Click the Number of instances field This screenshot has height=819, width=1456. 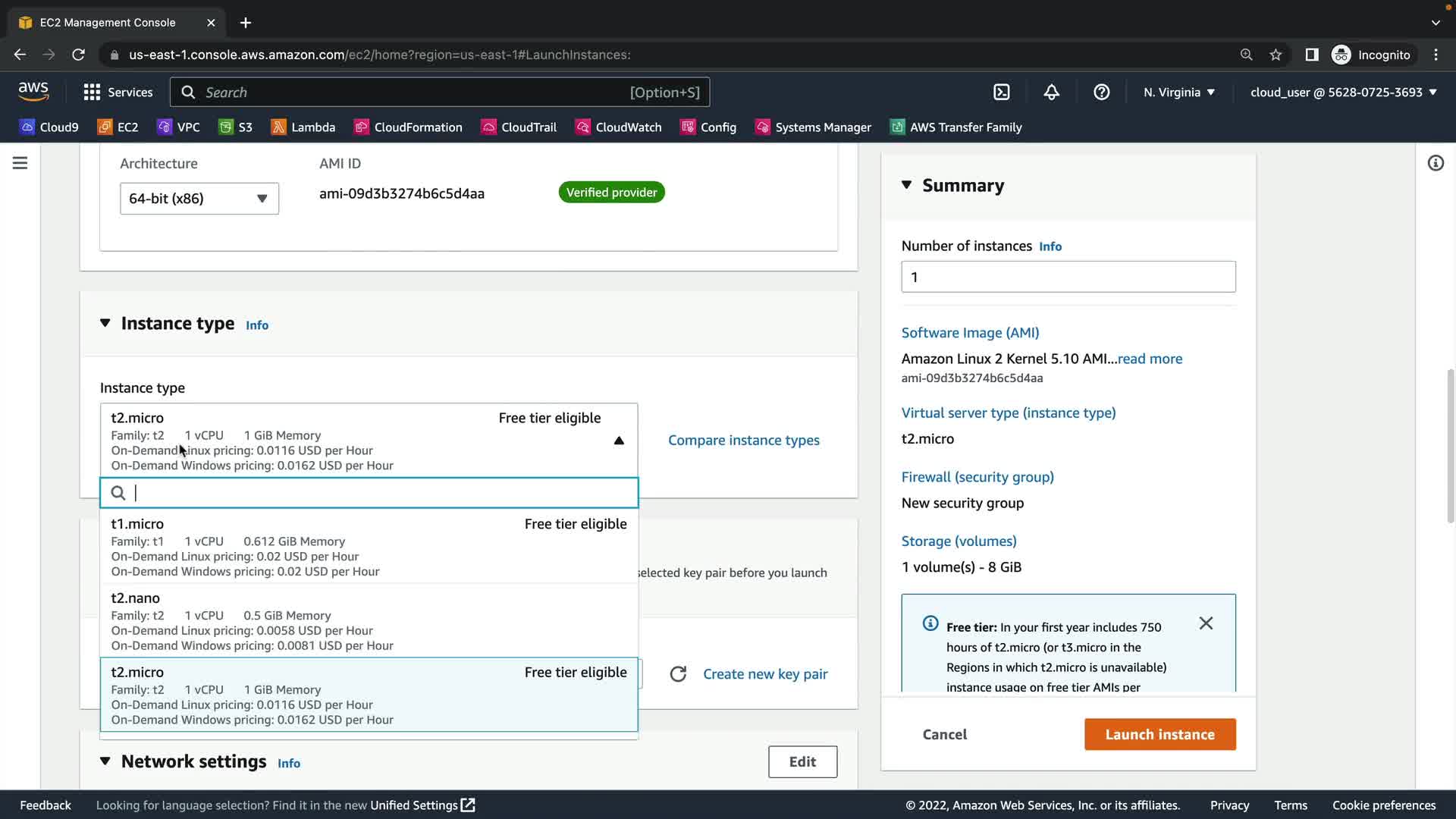tap(1068, 277)
